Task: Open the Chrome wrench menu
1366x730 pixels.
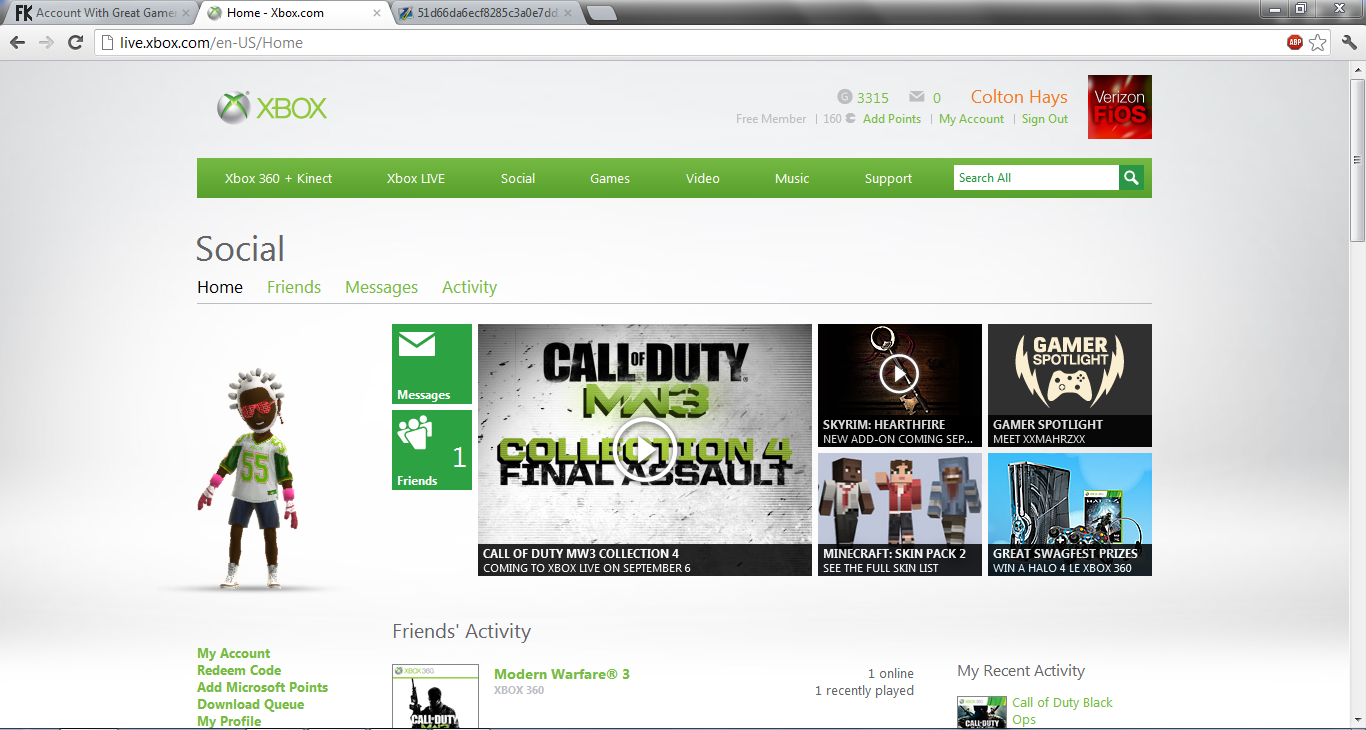Action: pos(1349,42)
